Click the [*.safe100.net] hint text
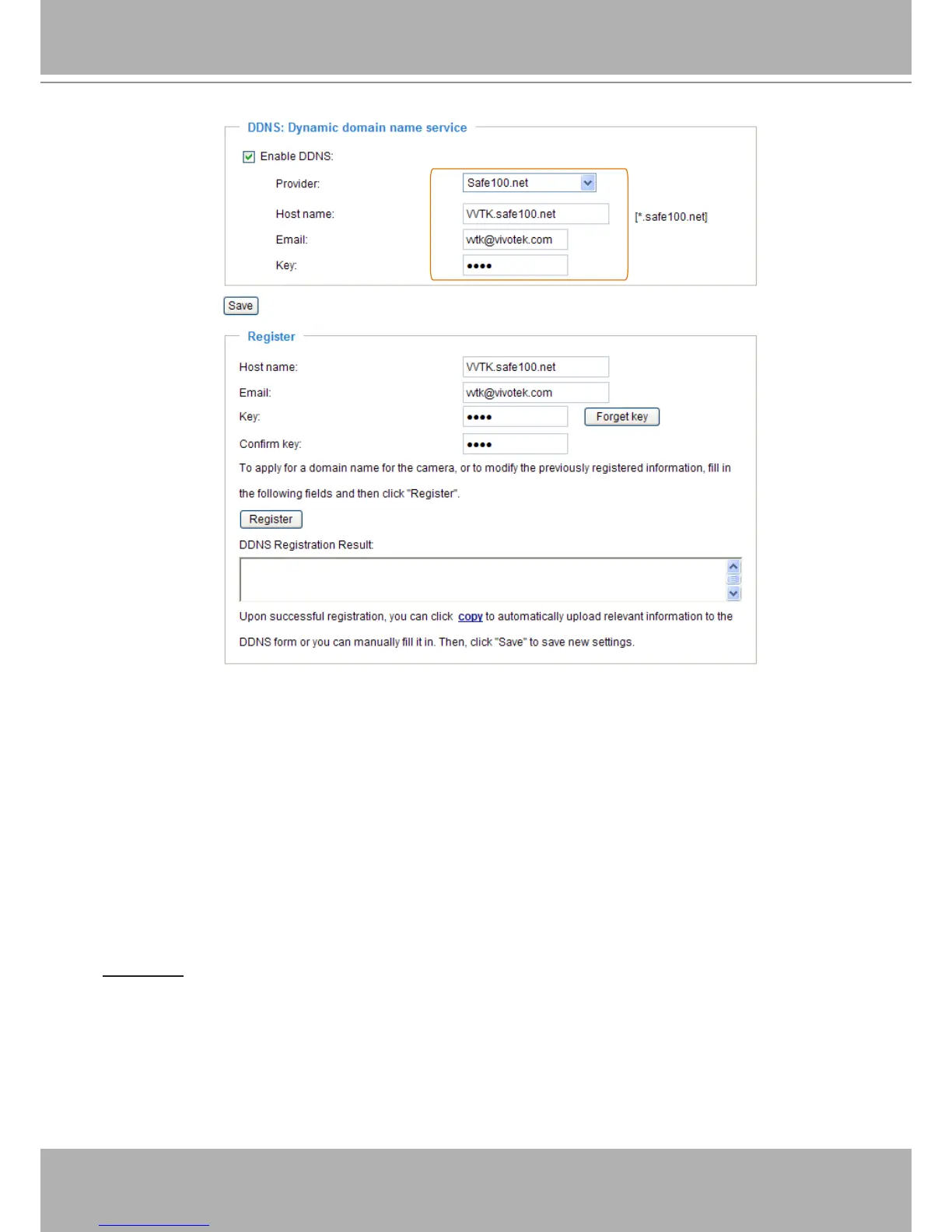The image size is (952, 1232). [x=671, y=217]
